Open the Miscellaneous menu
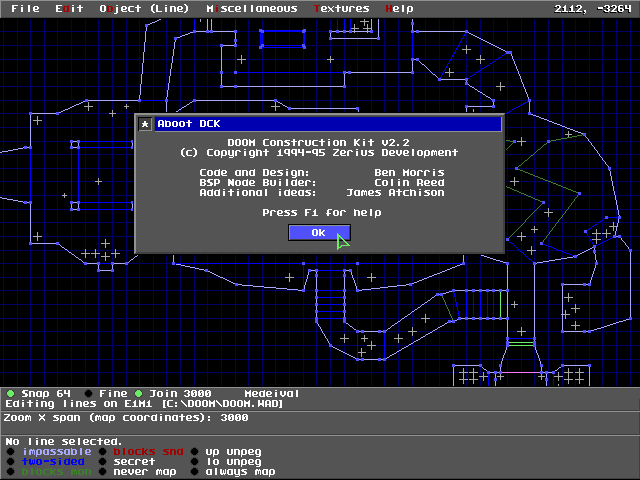 [251, 9]
